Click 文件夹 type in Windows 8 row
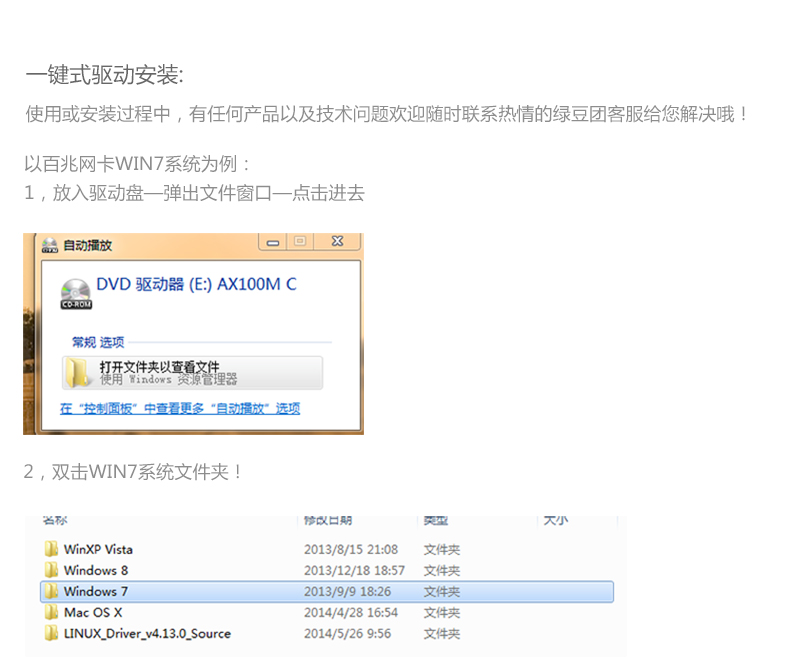This screenshot has width=790, height=669. (442, 571)
